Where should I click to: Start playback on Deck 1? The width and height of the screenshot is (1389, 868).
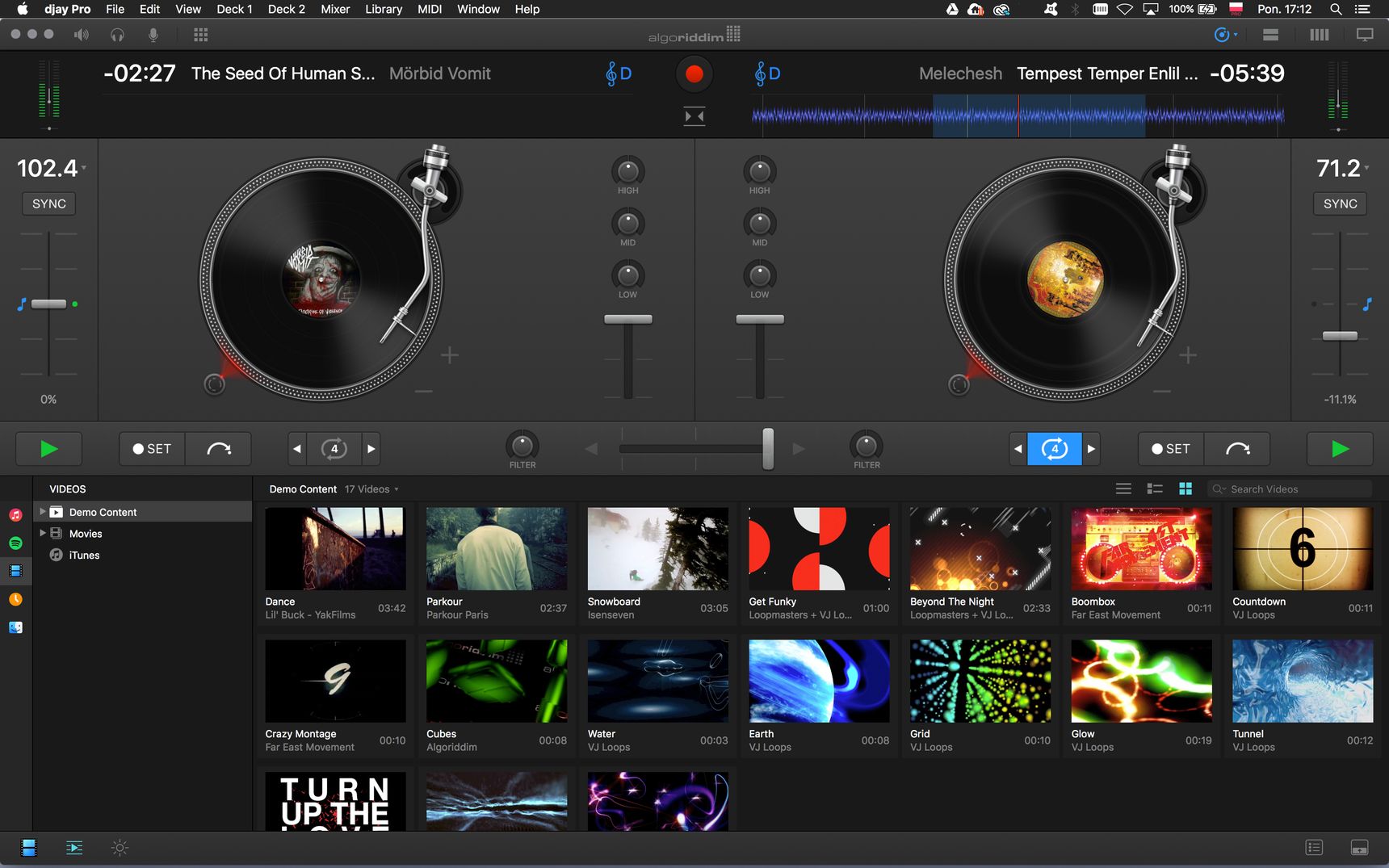pos(49,448)
